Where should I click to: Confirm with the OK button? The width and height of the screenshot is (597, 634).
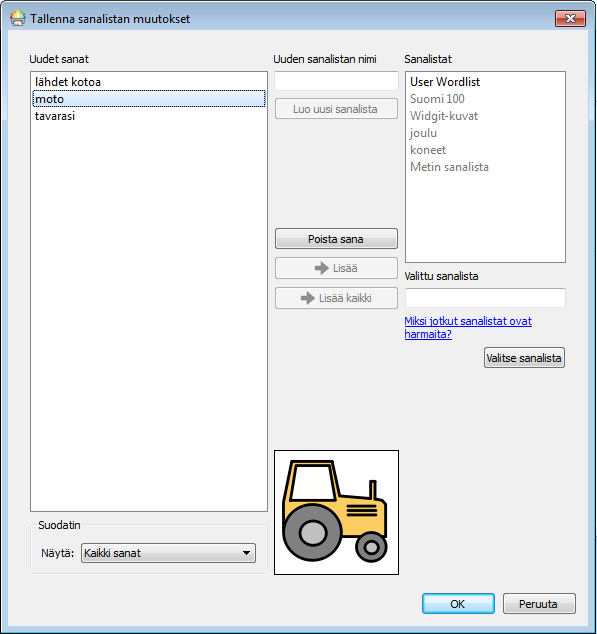coord(458,604)
